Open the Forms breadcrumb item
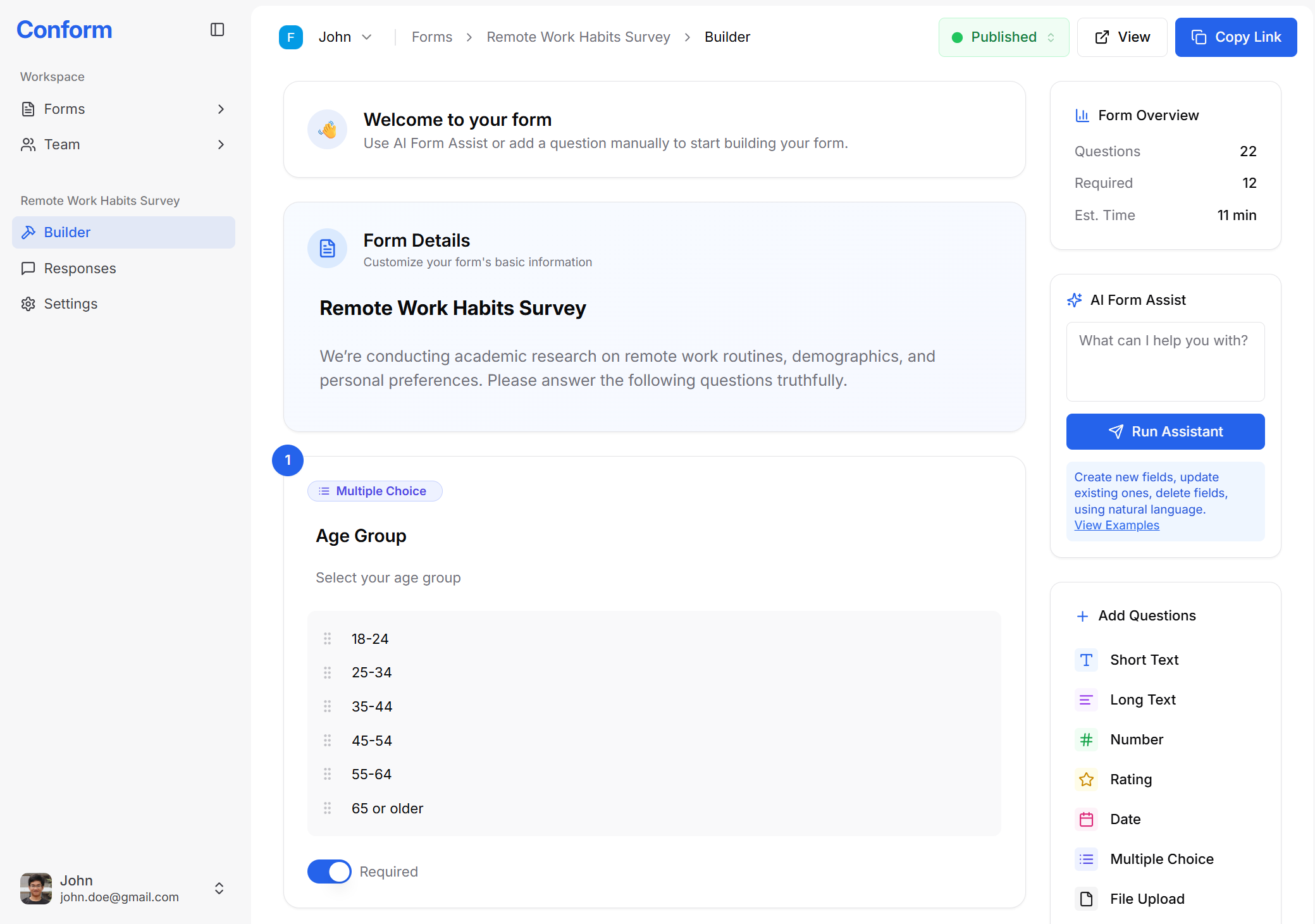The height and width of the screenshot is (924, 1315). click(431, 37)
